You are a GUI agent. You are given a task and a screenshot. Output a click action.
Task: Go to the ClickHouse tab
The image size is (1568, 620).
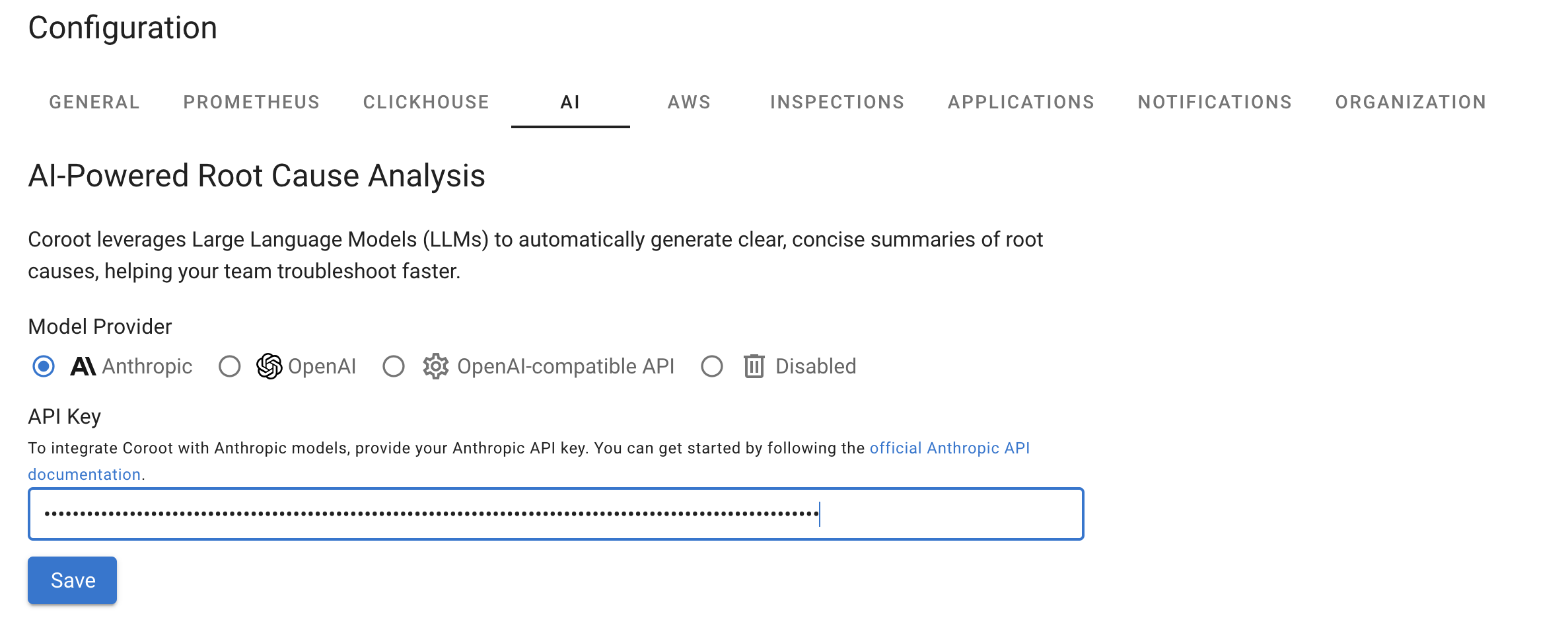[426, 102]
